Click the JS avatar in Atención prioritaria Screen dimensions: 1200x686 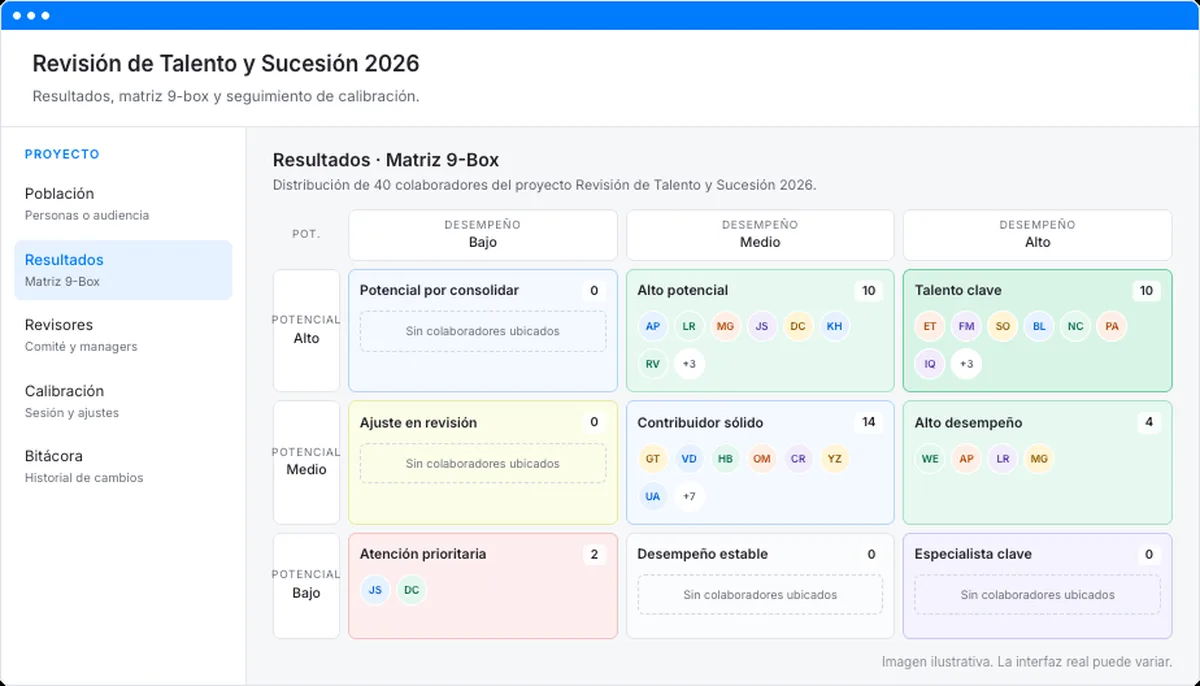coord(375,590)
